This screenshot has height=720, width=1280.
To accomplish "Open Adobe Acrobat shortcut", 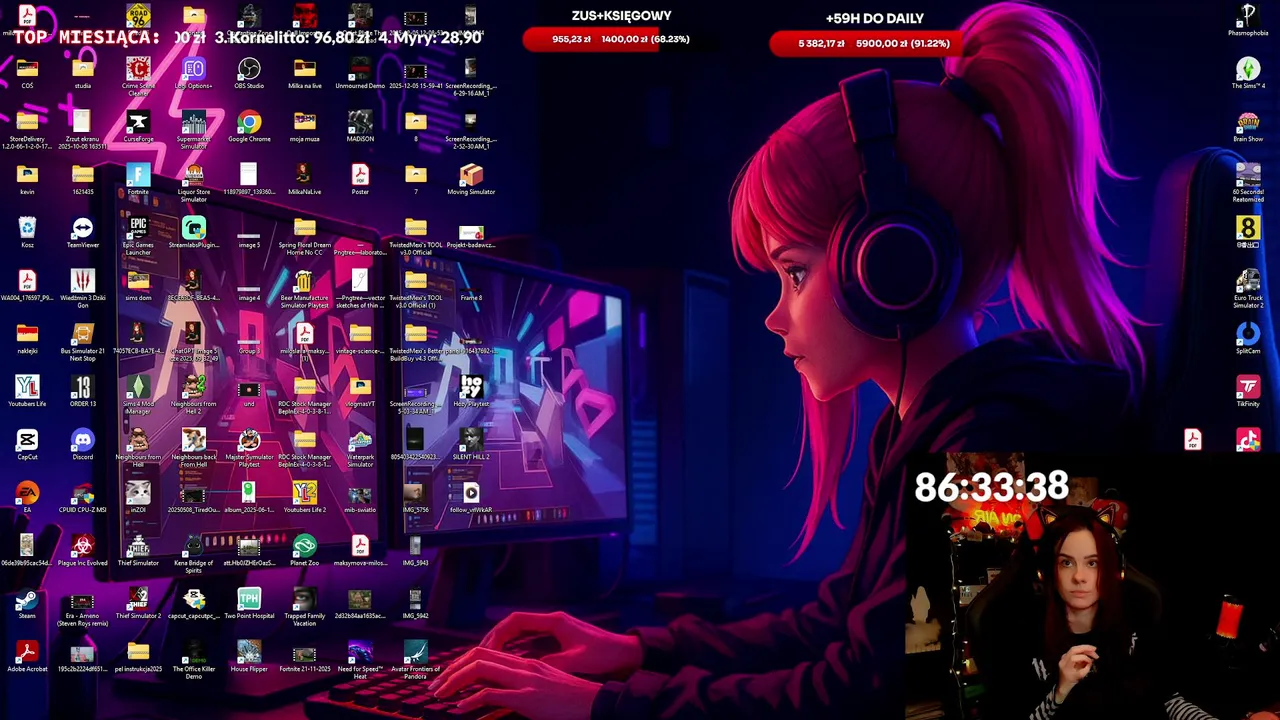I will point(27,655).
